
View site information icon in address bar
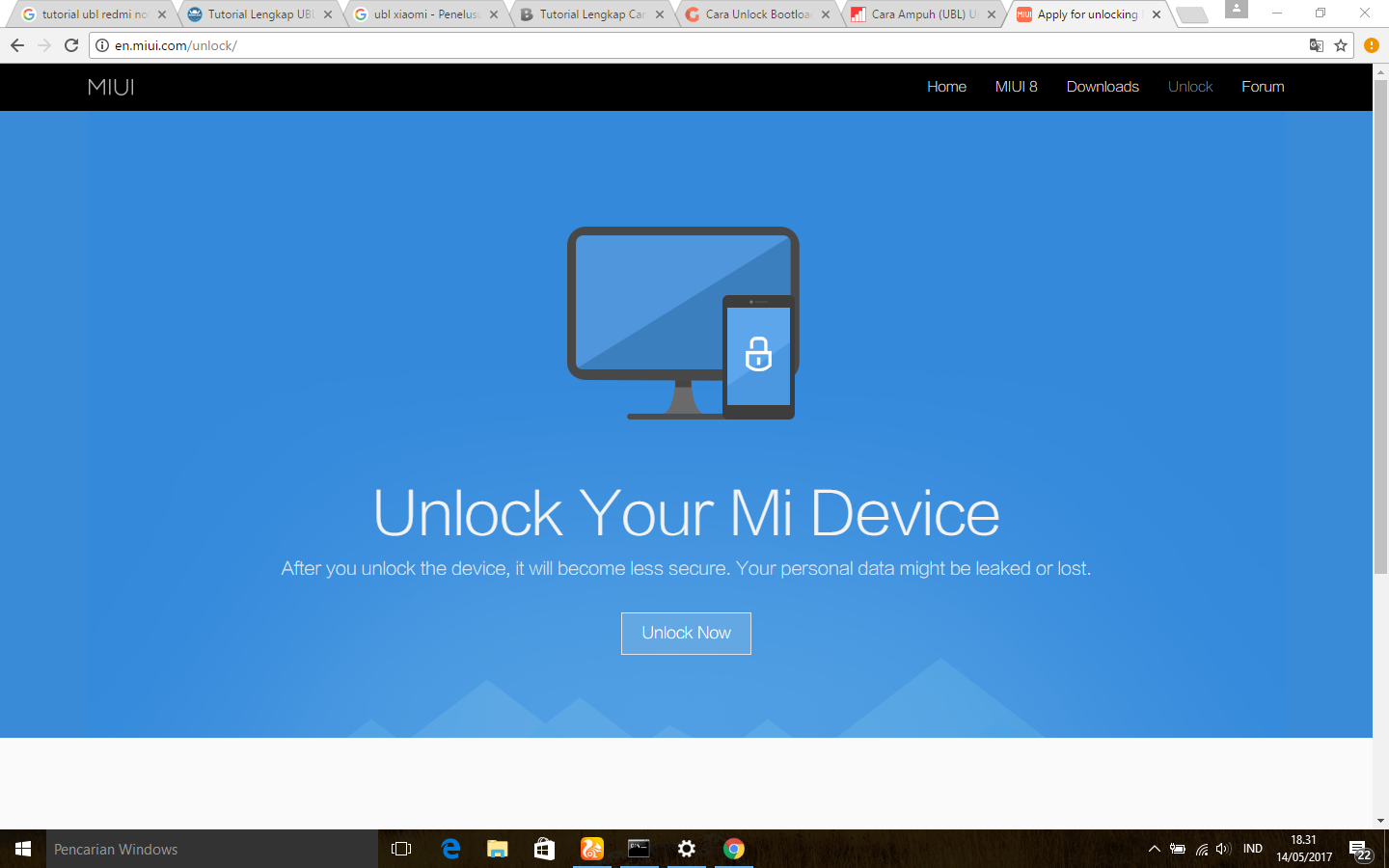pyautogui.click(x=102, y=45)
